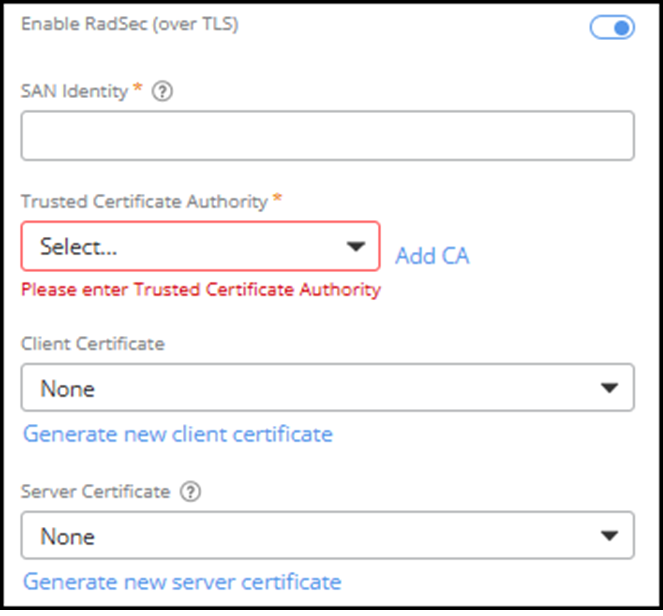The image size is (663, 616).
Task: Click the SAN Identity field label
Action: 74,91
